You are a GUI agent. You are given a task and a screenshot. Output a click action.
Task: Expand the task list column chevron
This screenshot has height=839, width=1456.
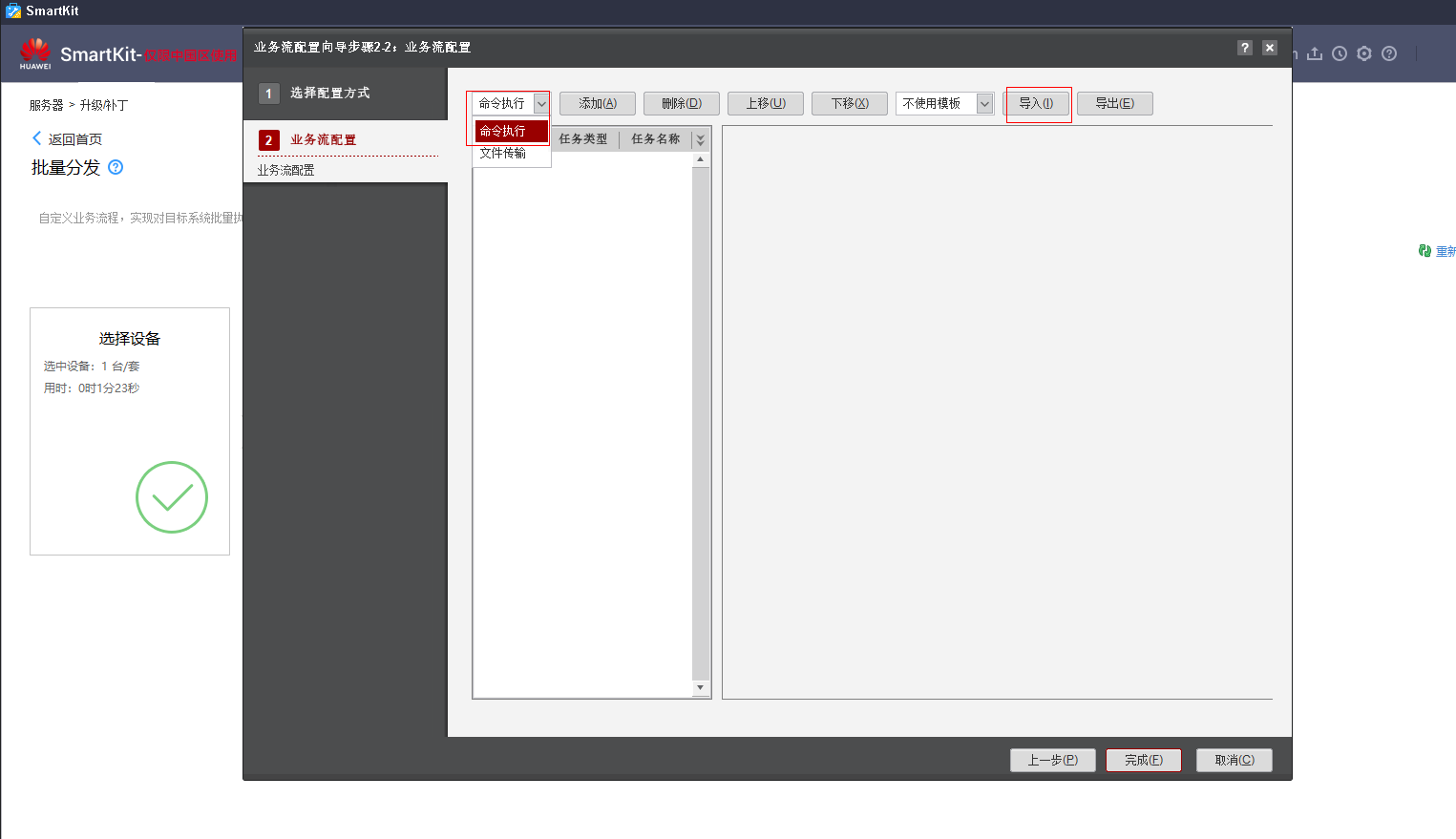[701, 139]
